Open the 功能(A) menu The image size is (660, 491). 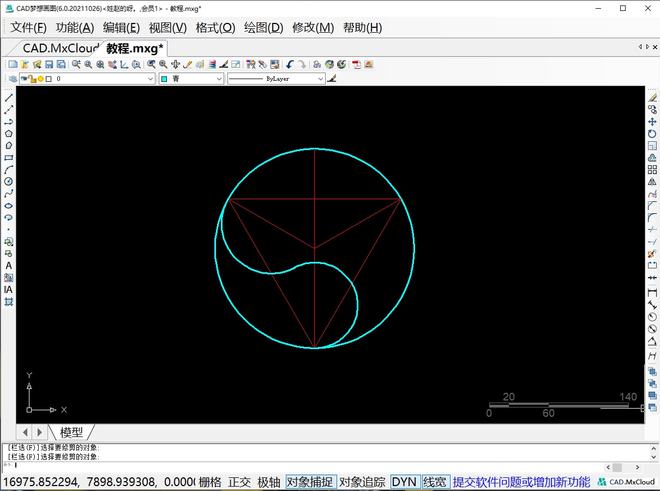click(x=75, y=28)
